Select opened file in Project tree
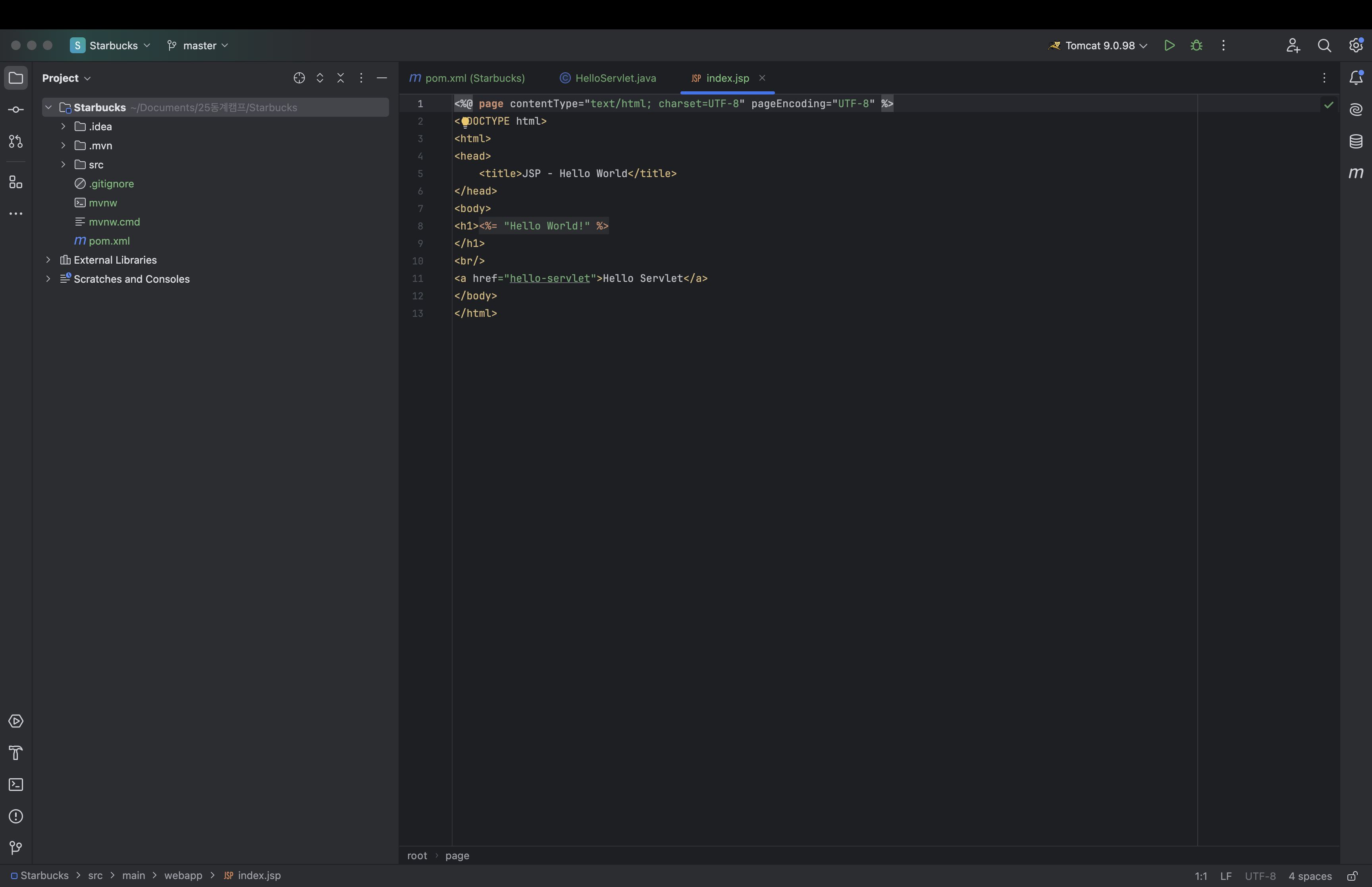1372x887 pixels. (x=299, y=78)
